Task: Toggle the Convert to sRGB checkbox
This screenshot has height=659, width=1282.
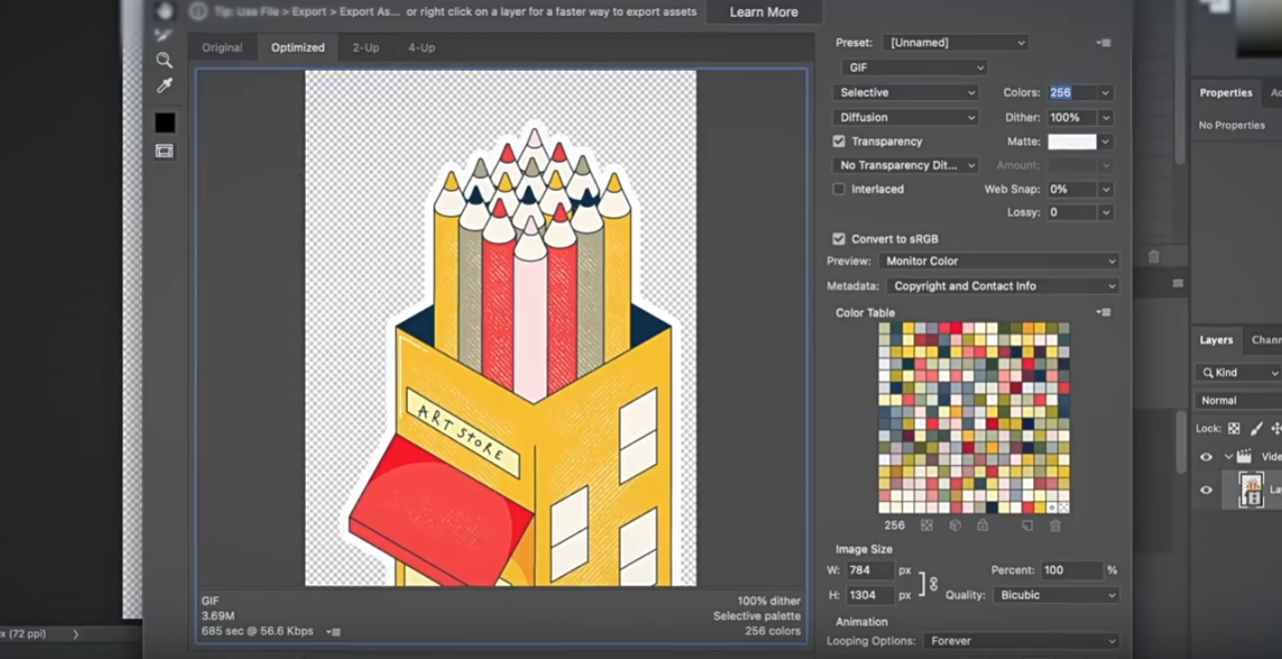Action: click(839, 239)
